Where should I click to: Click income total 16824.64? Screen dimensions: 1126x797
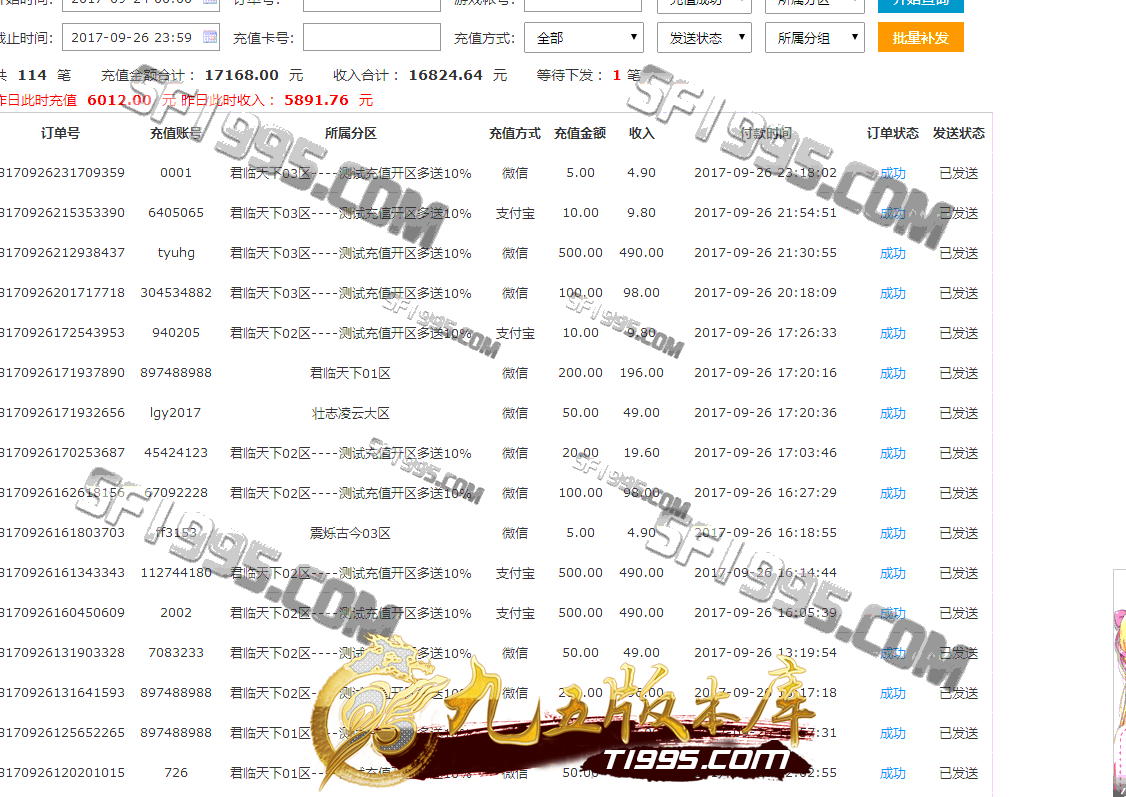click(445, 75)
